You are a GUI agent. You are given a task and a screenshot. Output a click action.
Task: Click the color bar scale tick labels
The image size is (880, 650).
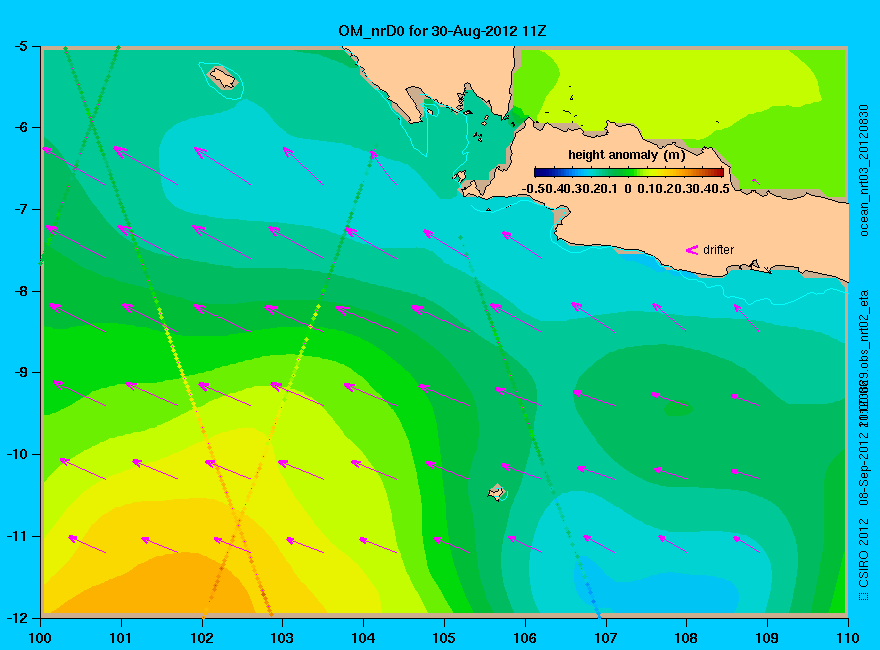click(x=626, y=189)
